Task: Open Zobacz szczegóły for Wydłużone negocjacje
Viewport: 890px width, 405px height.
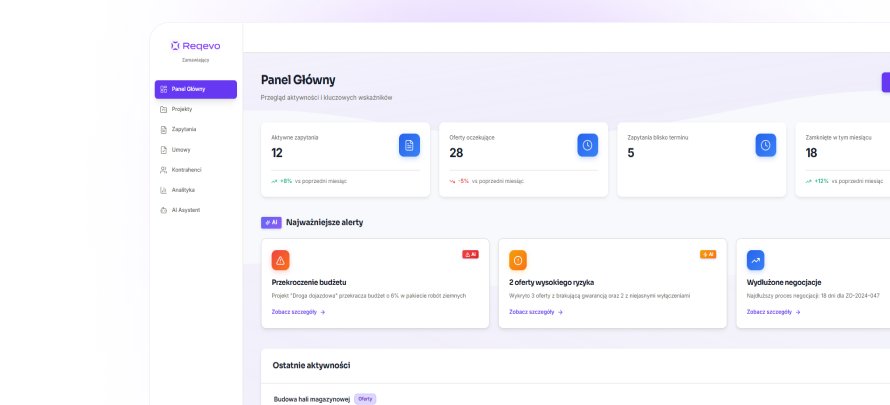Action: click(774, 312)
